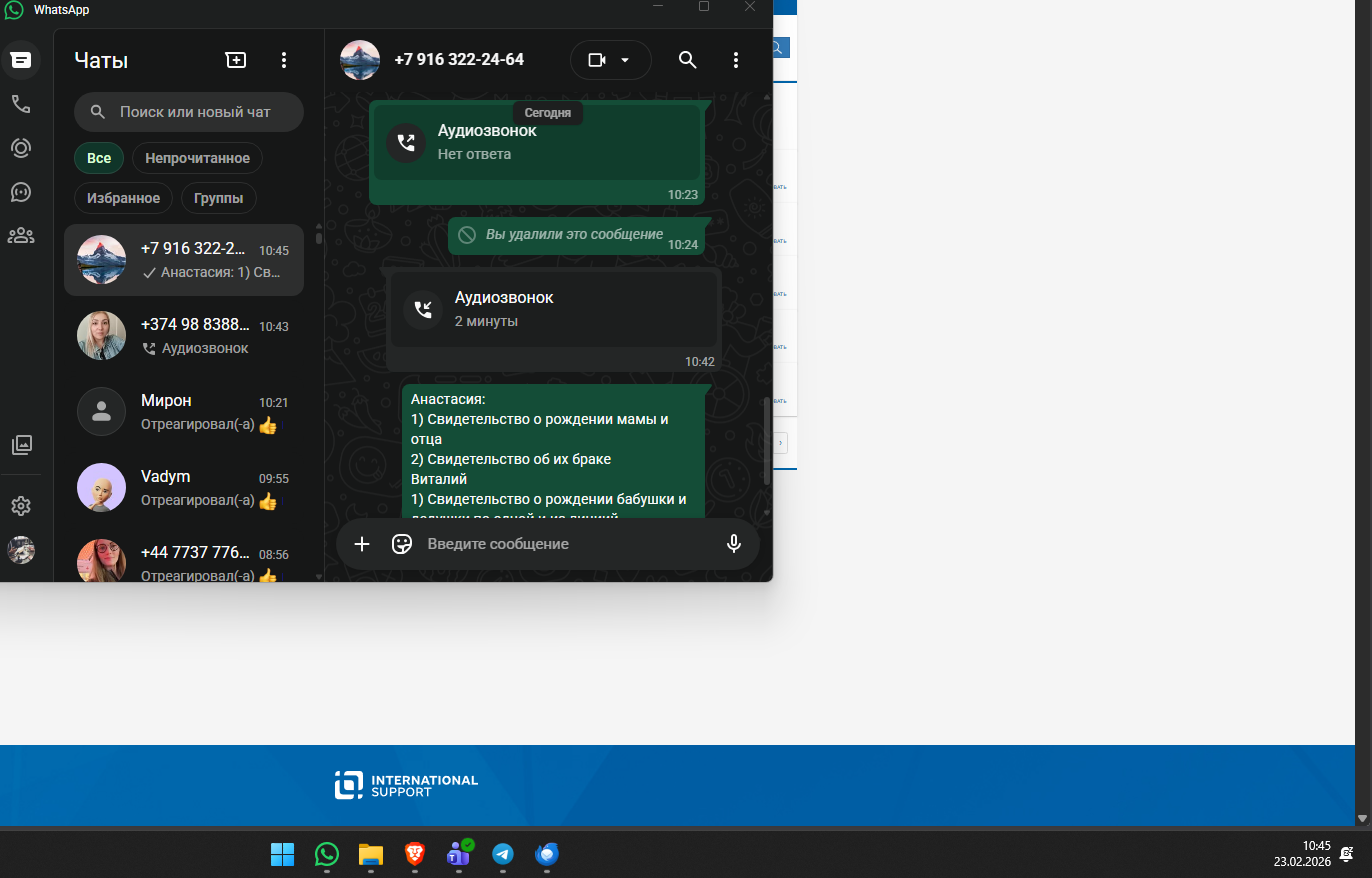Click the contact name +7 916 322-24-64 in header
Image resolution: width=1372 pixels, height=878 pixels.
(x=459, y=60)
